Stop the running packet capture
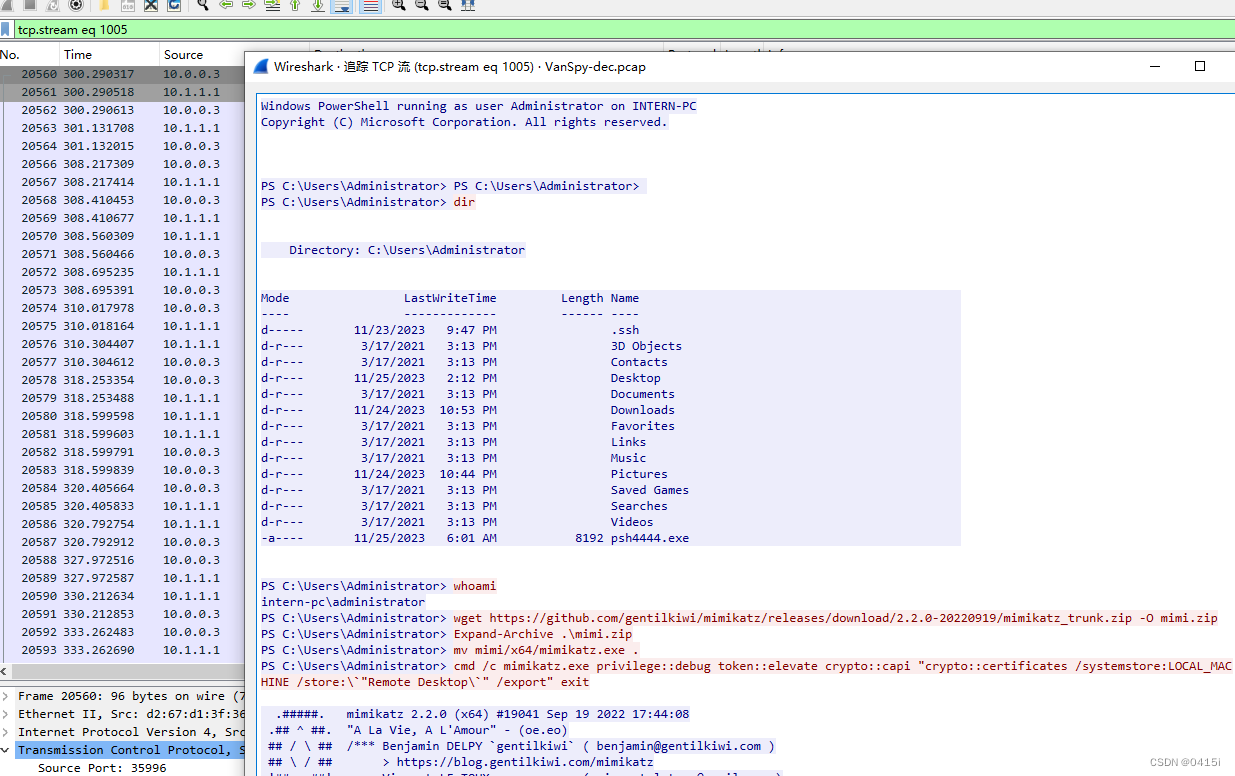This screenshot has width=1235, height=776. pos(30,5)
